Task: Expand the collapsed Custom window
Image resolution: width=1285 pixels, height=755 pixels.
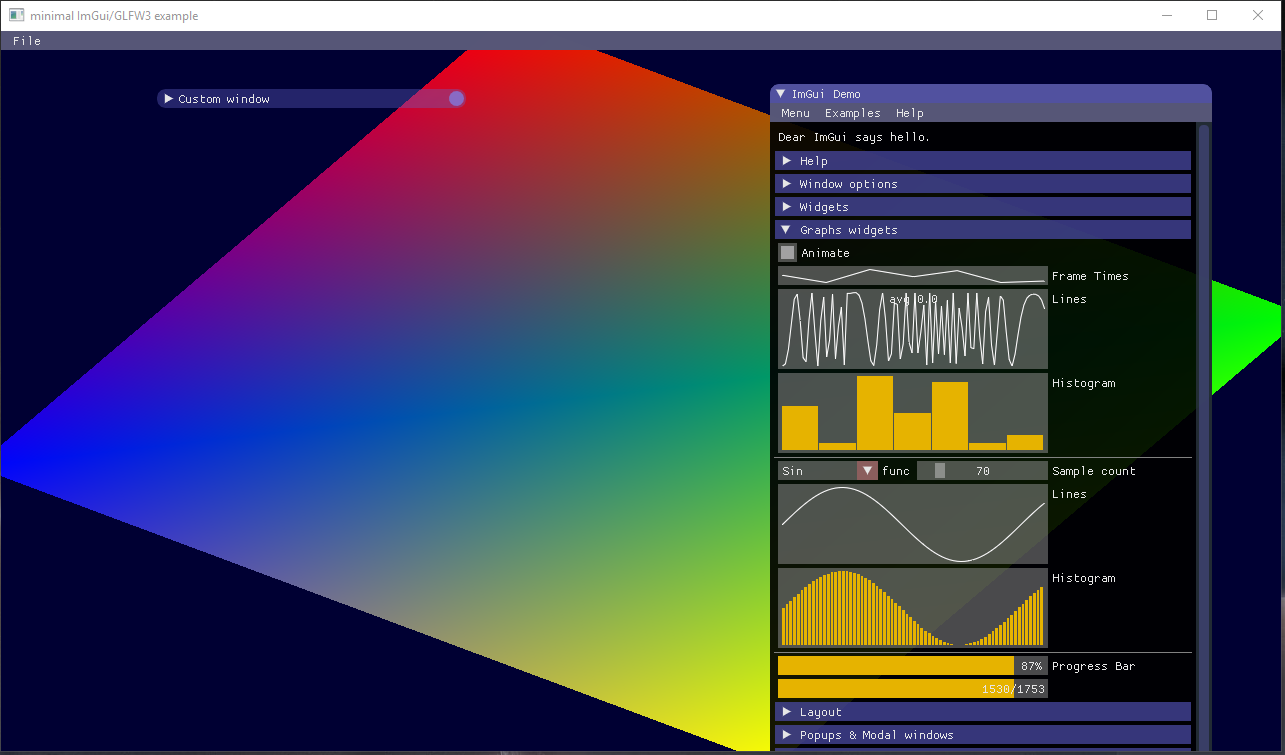Action: point(168,98)
